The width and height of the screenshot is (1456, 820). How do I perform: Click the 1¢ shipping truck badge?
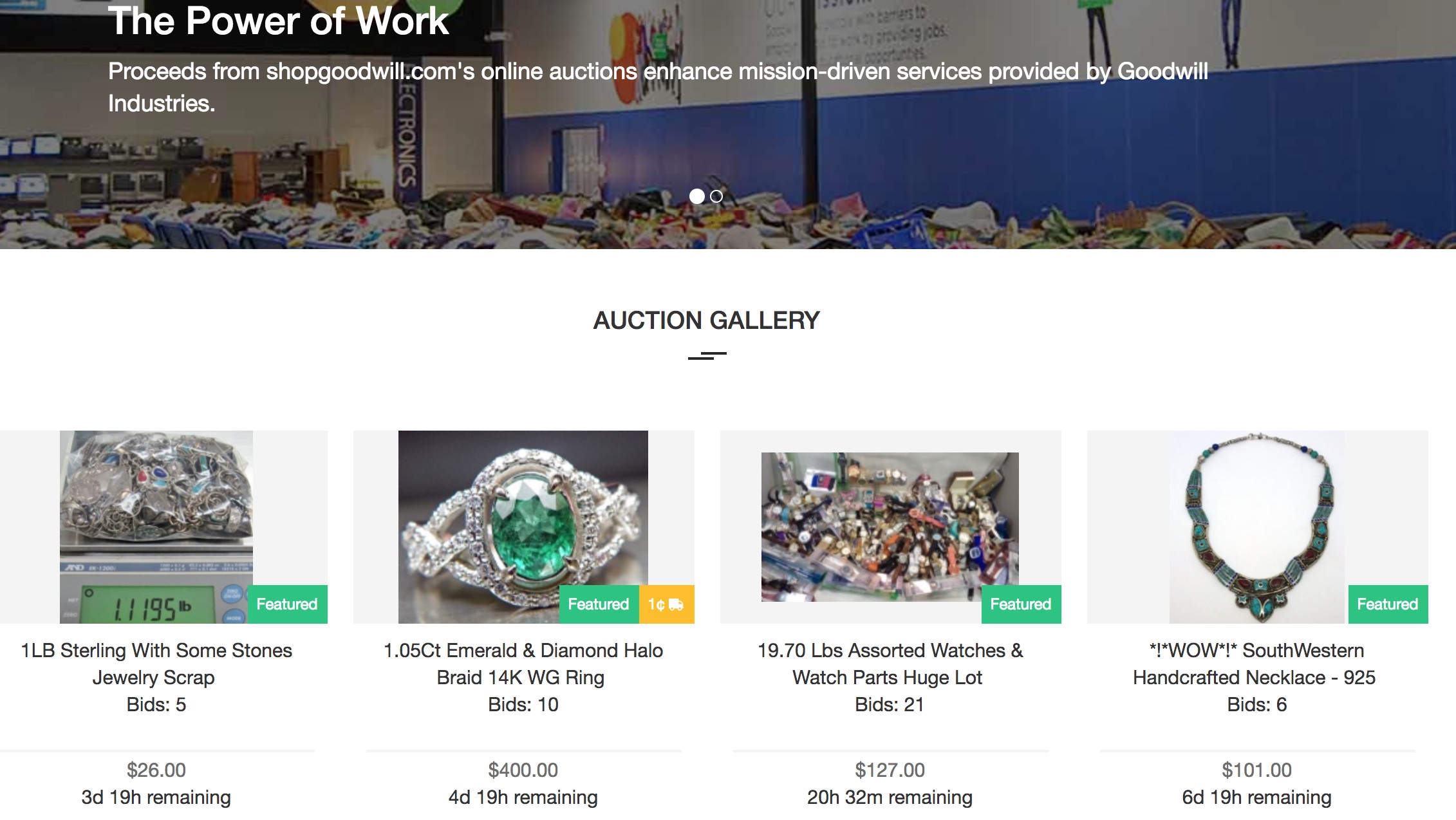pos(666,604)
